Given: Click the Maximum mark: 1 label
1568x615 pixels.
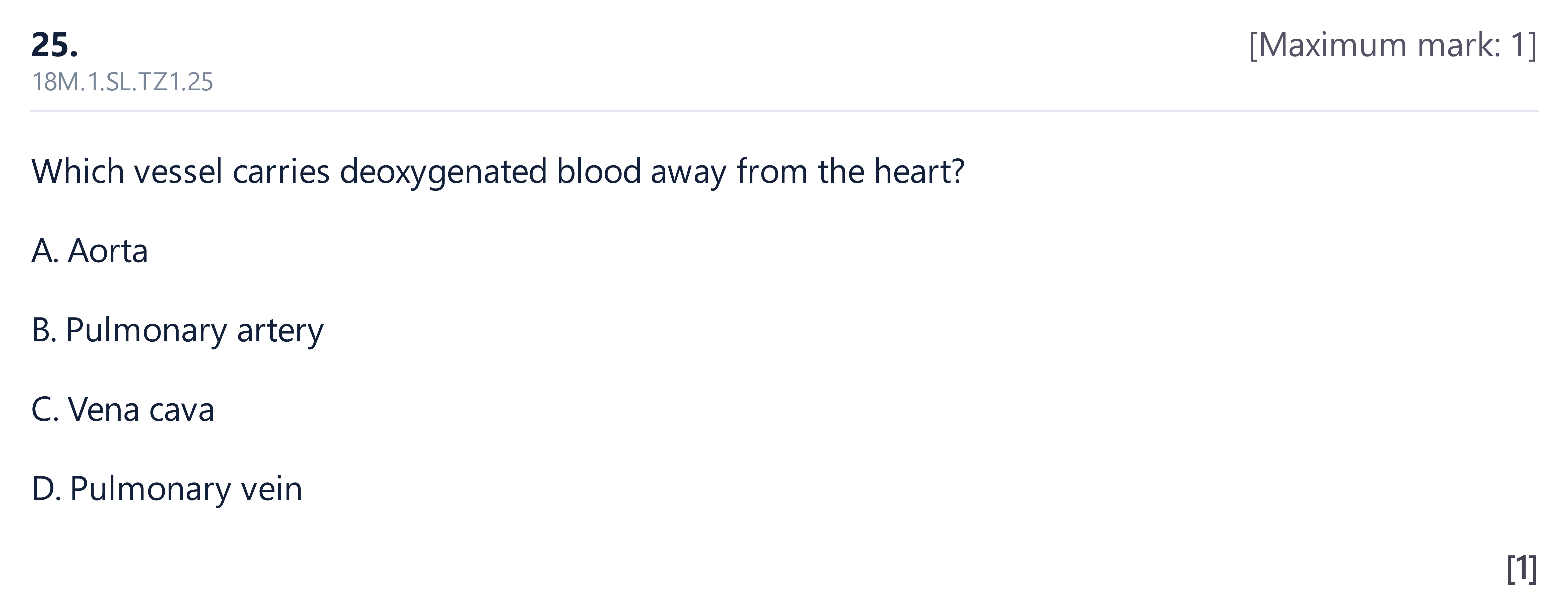Looking at the screenshot, I should (1393, 46).
